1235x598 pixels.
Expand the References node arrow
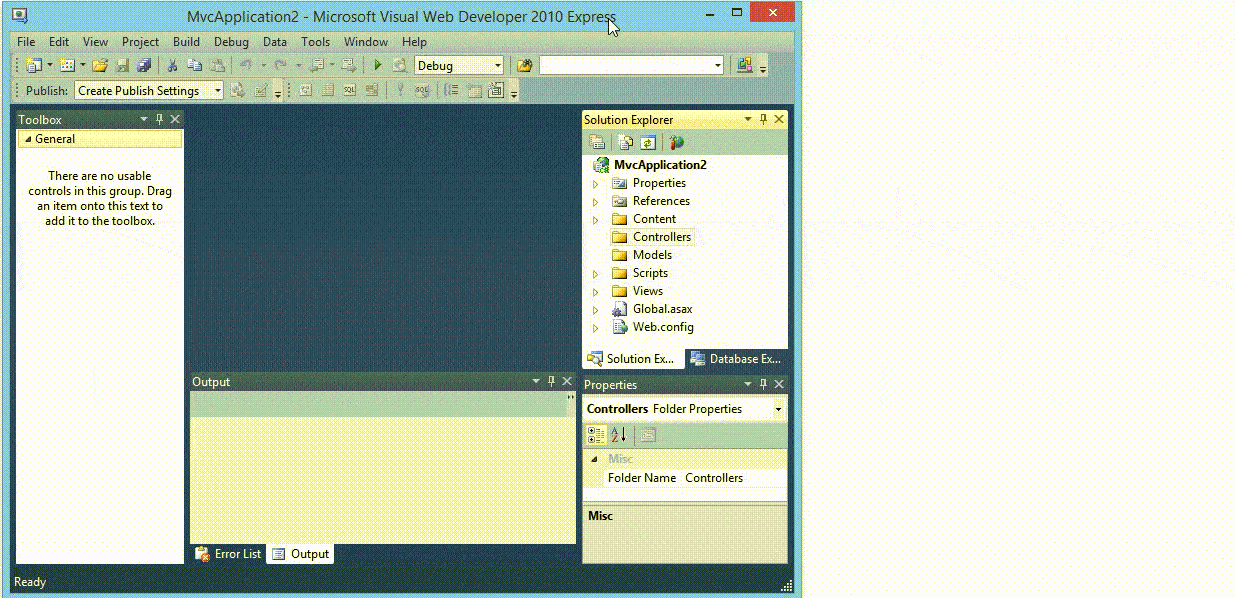point(596,201)
